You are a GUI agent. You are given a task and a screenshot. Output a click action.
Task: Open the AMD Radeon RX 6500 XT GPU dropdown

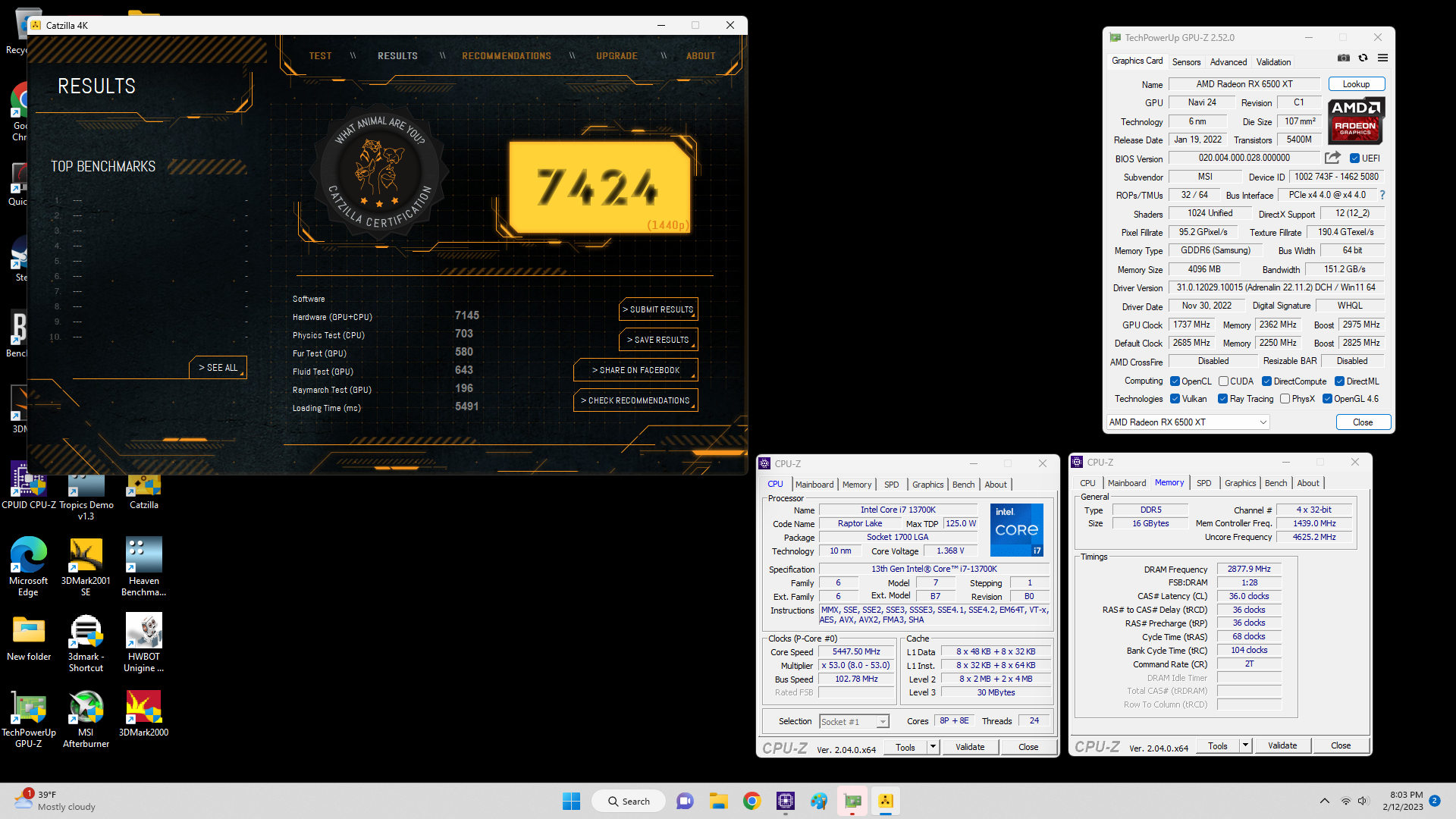coord(1188,422)
